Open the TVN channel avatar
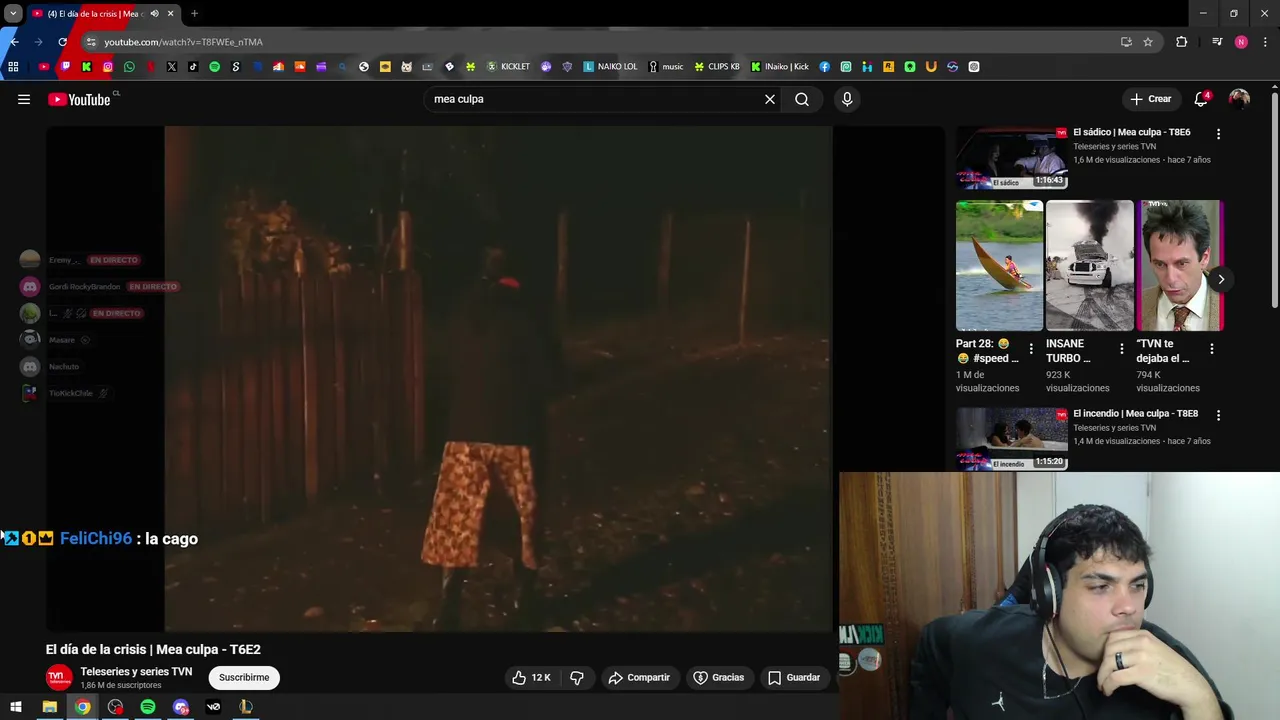This screenshot has width=1280, height=720. [59, 677]
